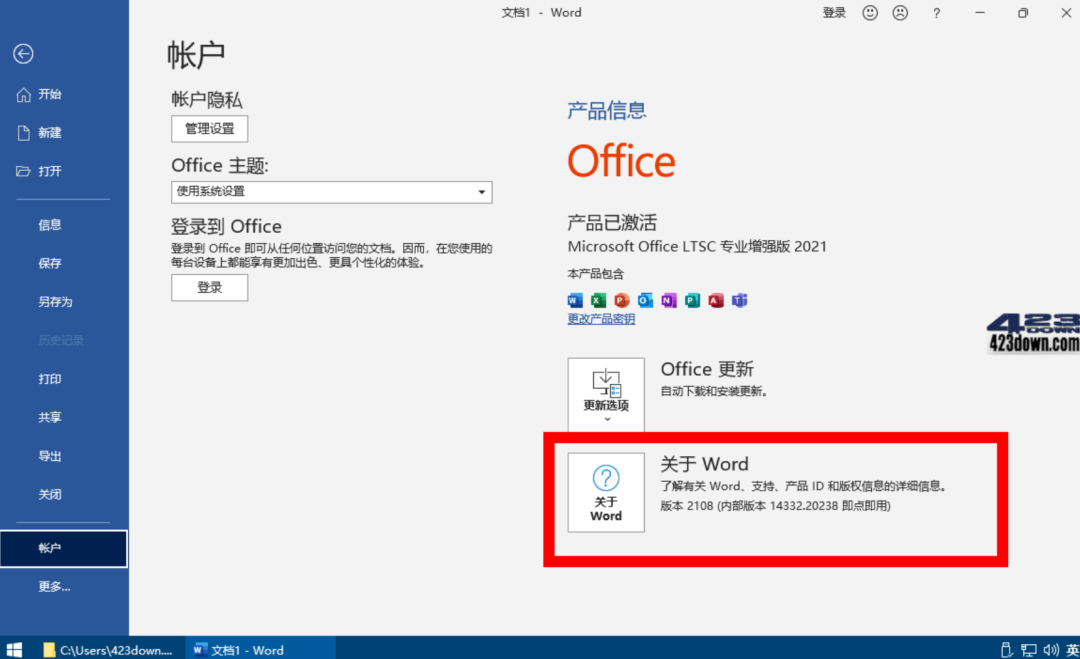Minimize the Word window
This screenshot has width=1080, height=659.
click(980, 13)
